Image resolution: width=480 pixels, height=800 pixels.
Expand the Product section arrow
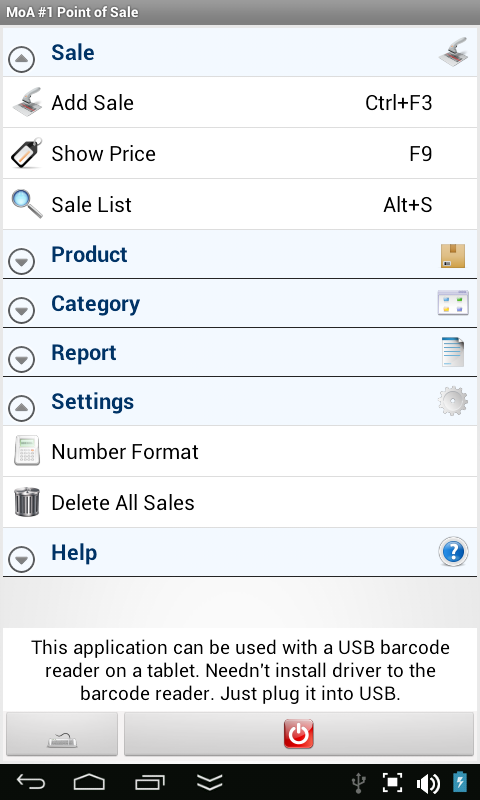22,262
